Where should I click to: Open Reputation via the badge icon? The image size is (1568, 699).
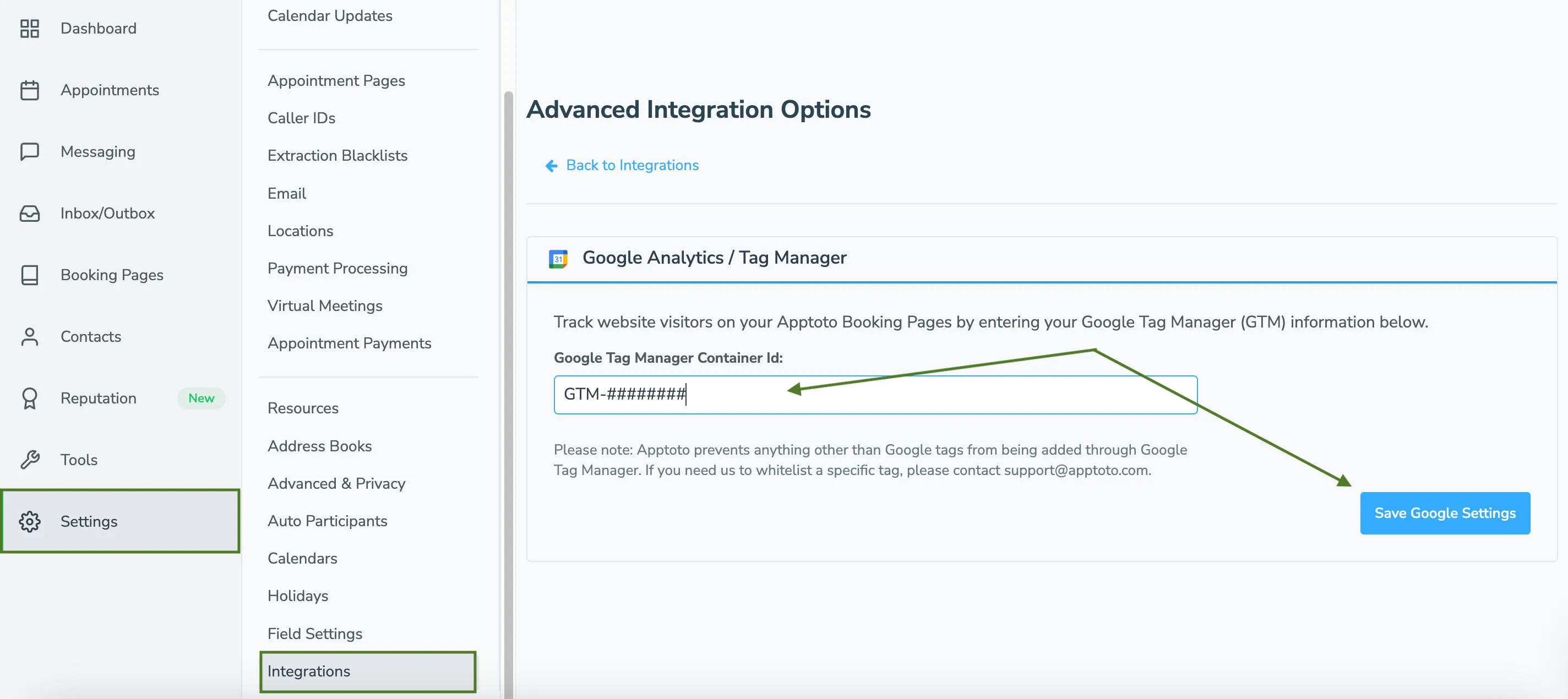point(30,398)
